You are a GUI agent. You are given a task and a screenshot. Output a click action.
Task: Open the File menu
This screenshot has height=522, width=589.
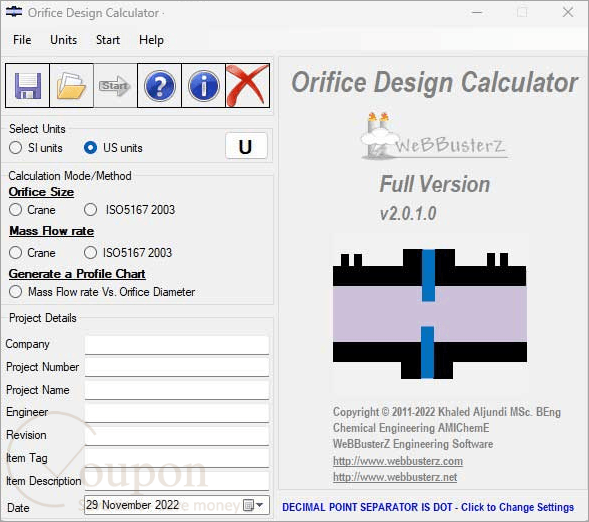click(22, 40)
